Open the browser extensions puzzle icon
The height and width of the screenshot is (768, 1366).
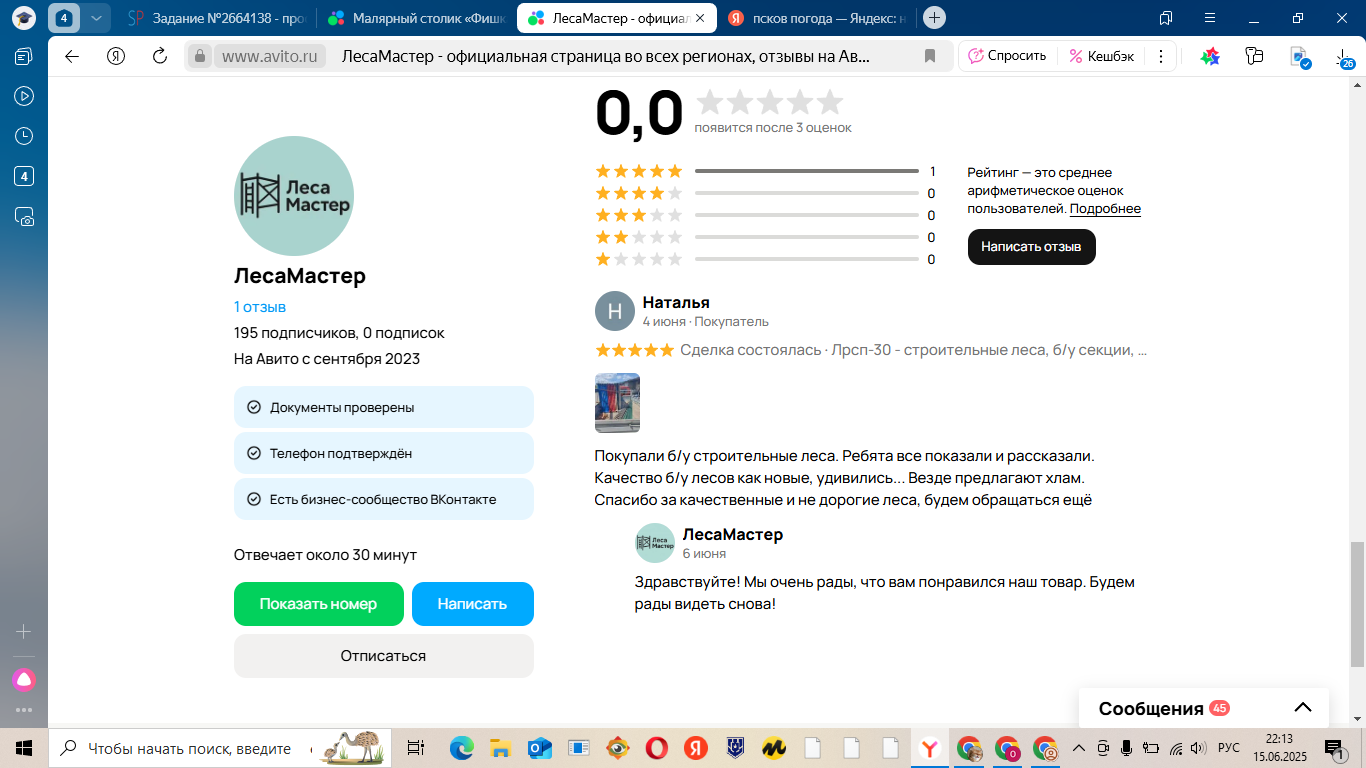1254,57
